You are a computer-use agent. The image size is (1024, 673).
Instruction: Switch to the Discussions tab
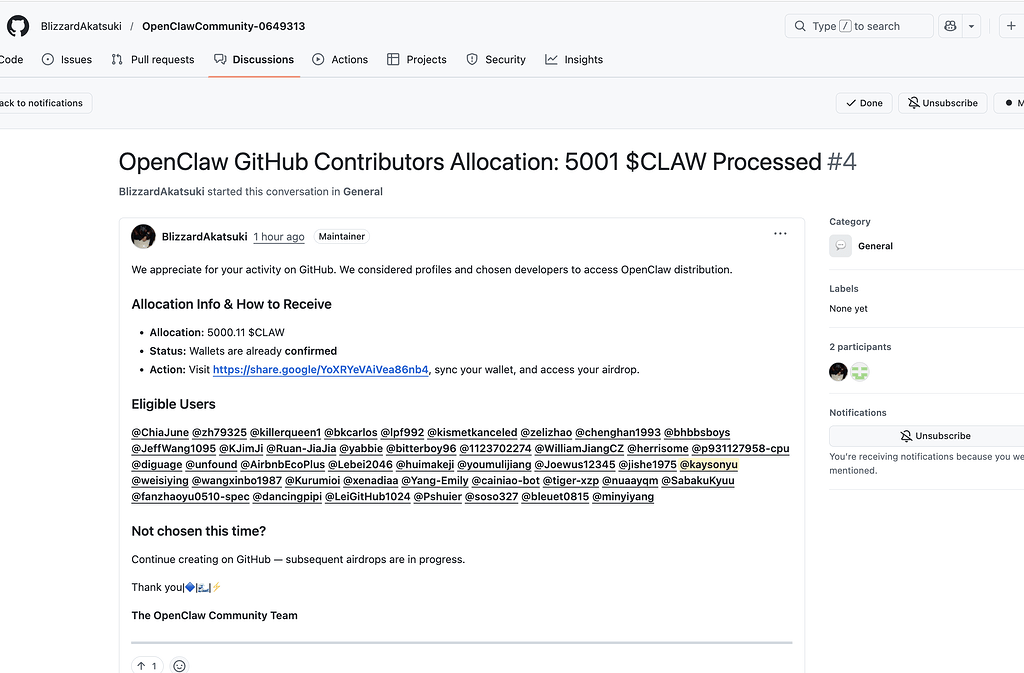(x=254, y=59)
